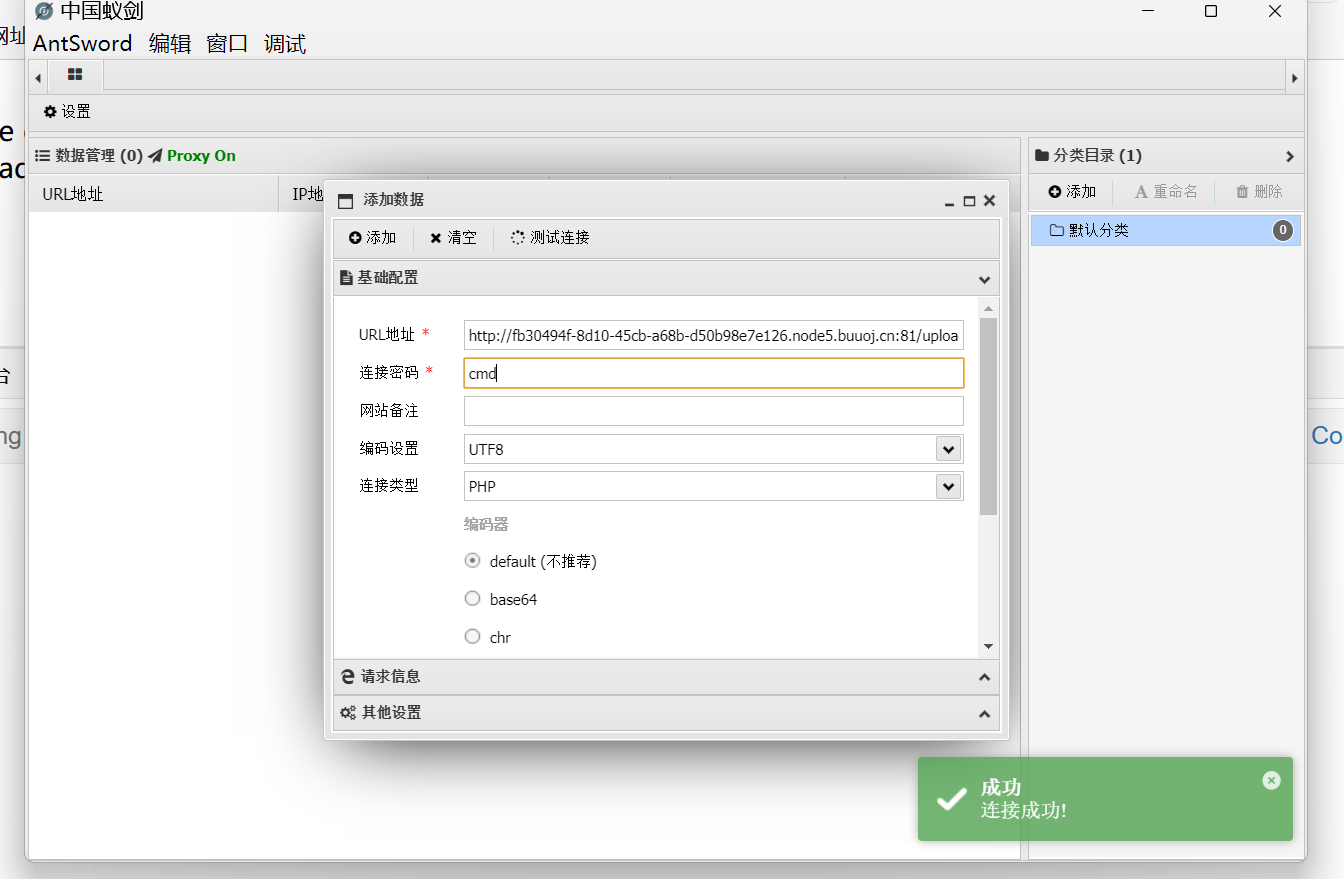The image size is (1344, 879).
Task: Click 重命名 category button
Action: 1165,191
